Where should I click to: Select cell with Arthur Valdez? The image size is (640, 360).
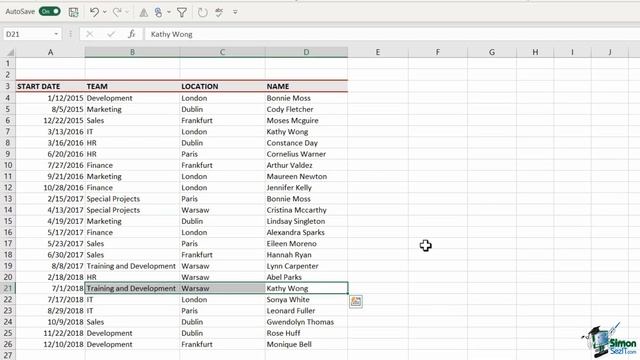tap(307, 165)
